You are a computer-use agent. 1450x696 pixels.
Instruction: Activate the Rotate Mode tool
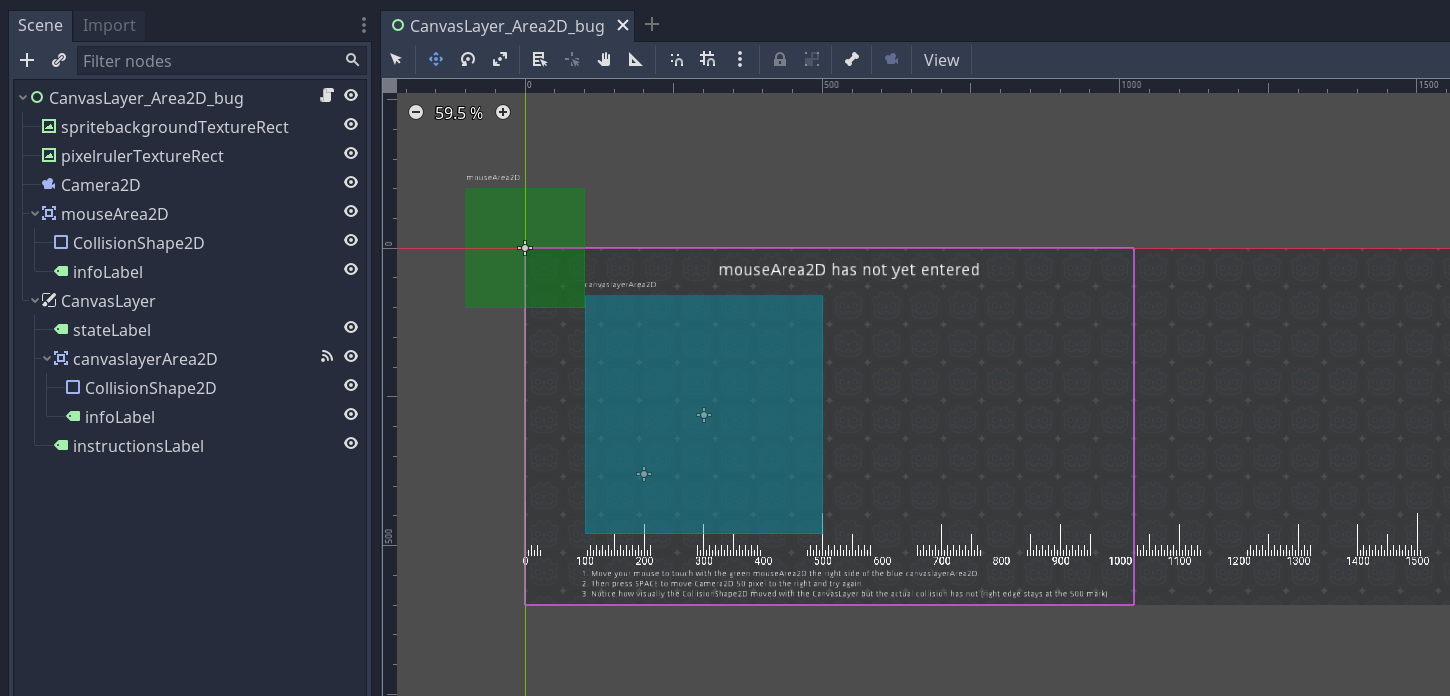click(x=467, y=59)
